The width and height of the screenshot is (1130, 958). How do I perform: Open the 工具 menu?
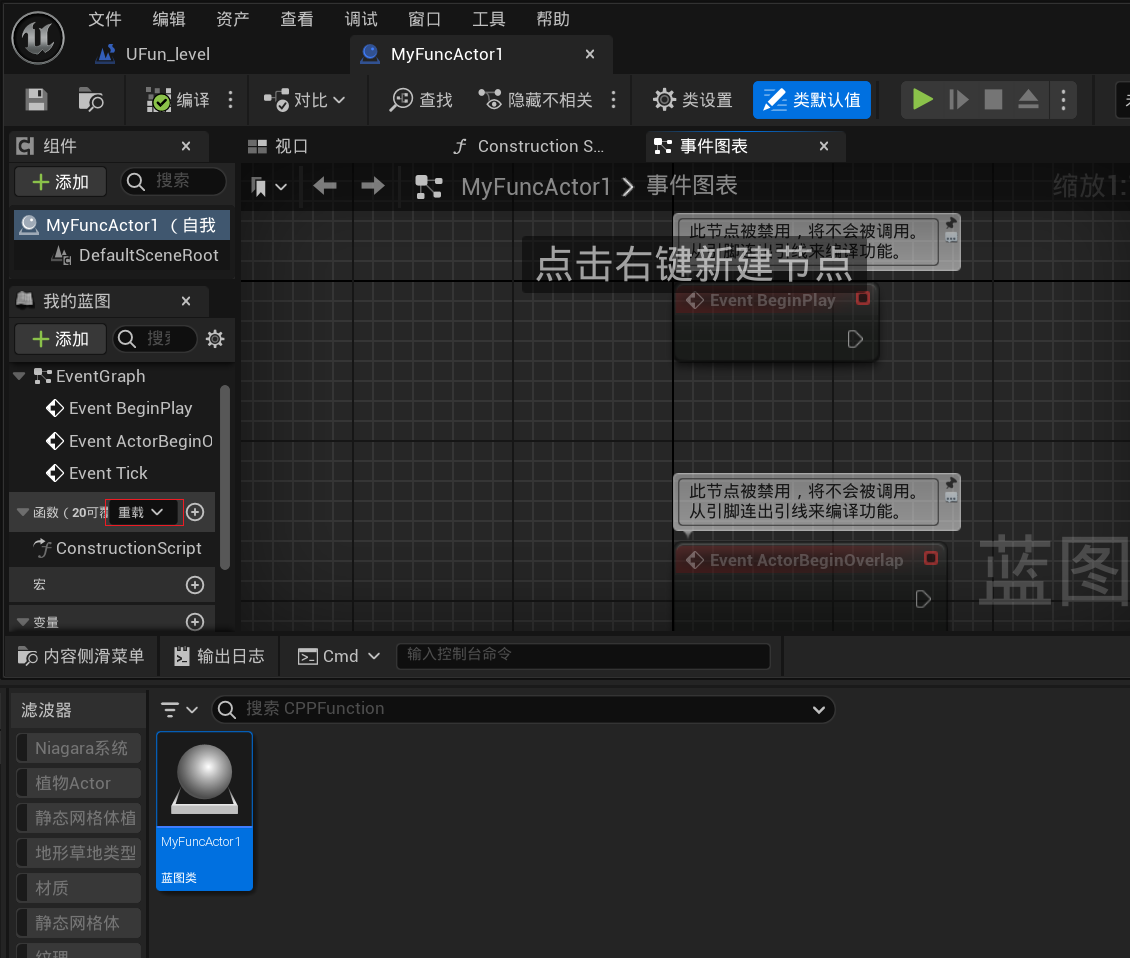(x=489, y=19)
